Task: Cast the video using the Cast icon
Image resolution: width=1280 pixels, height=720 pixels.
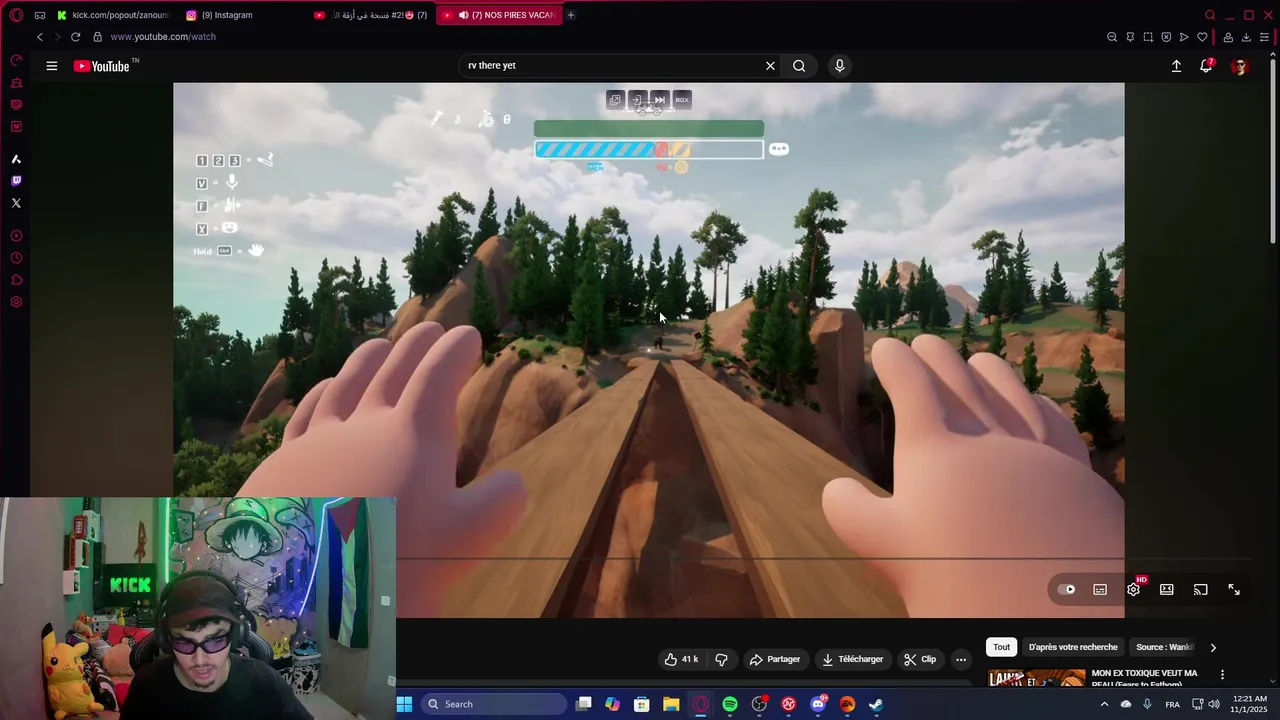Action: coord(1201,590)
